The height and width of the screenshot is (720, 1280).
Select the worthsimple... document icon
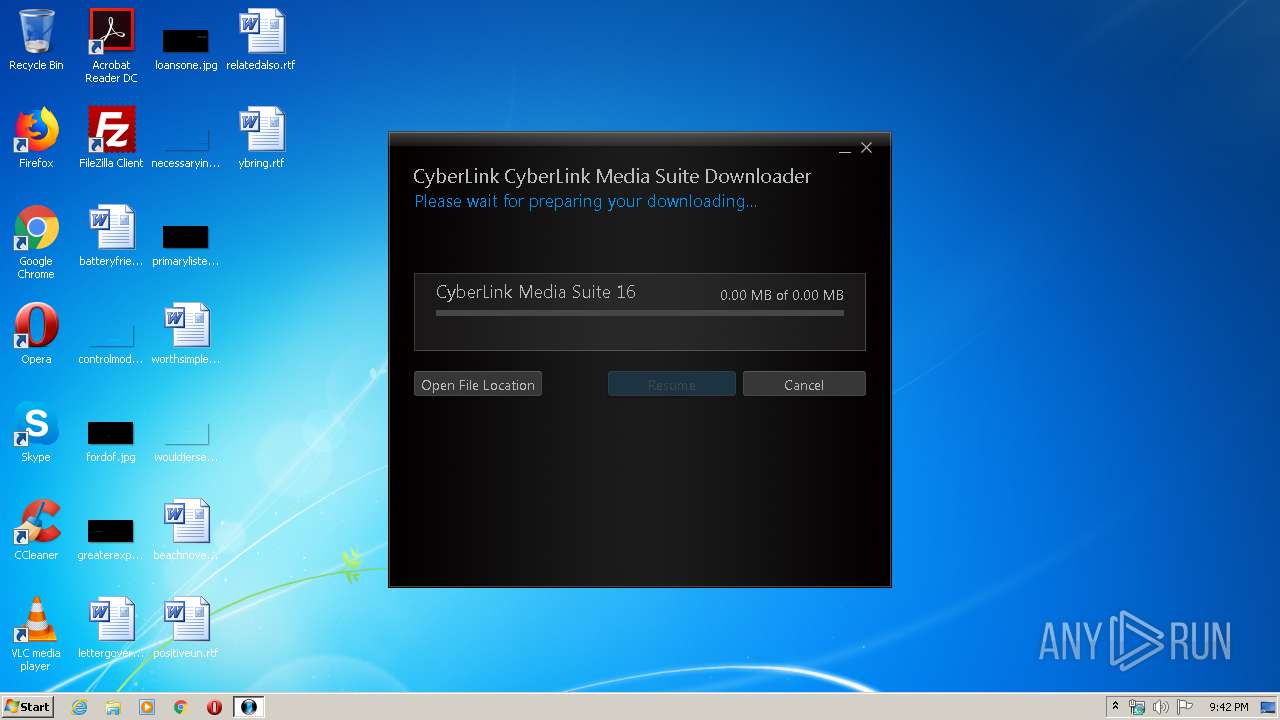[186, 334]
